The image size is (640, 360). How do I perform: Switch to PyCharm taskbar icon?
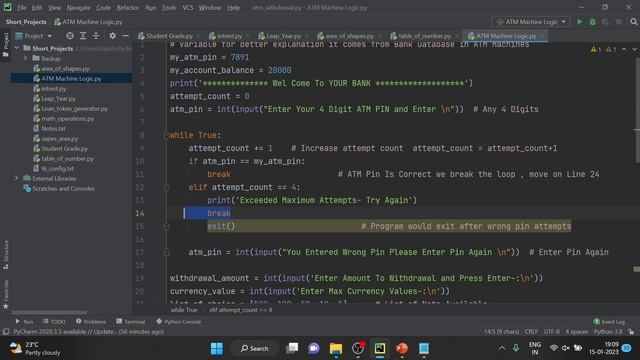(x=380, y=348)
